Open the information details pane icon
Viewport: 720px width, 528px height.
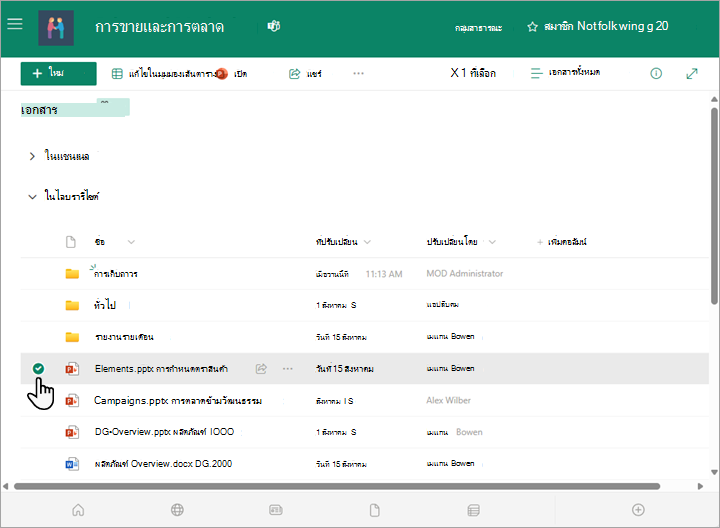coord(656,73)
